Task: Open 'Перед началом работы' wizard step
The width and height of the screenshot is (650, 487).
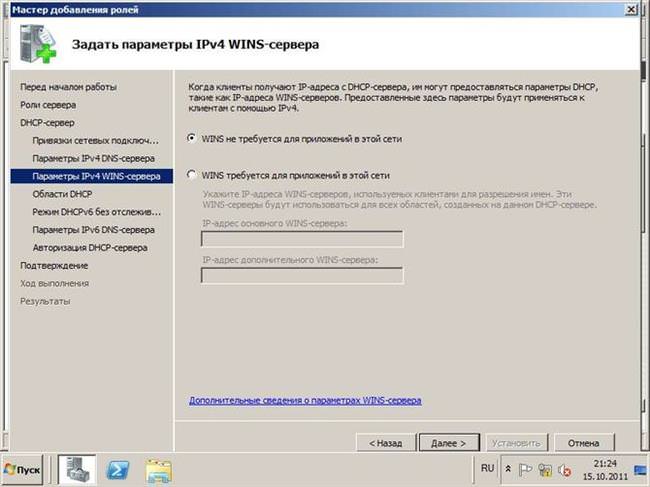Action: 68,87
